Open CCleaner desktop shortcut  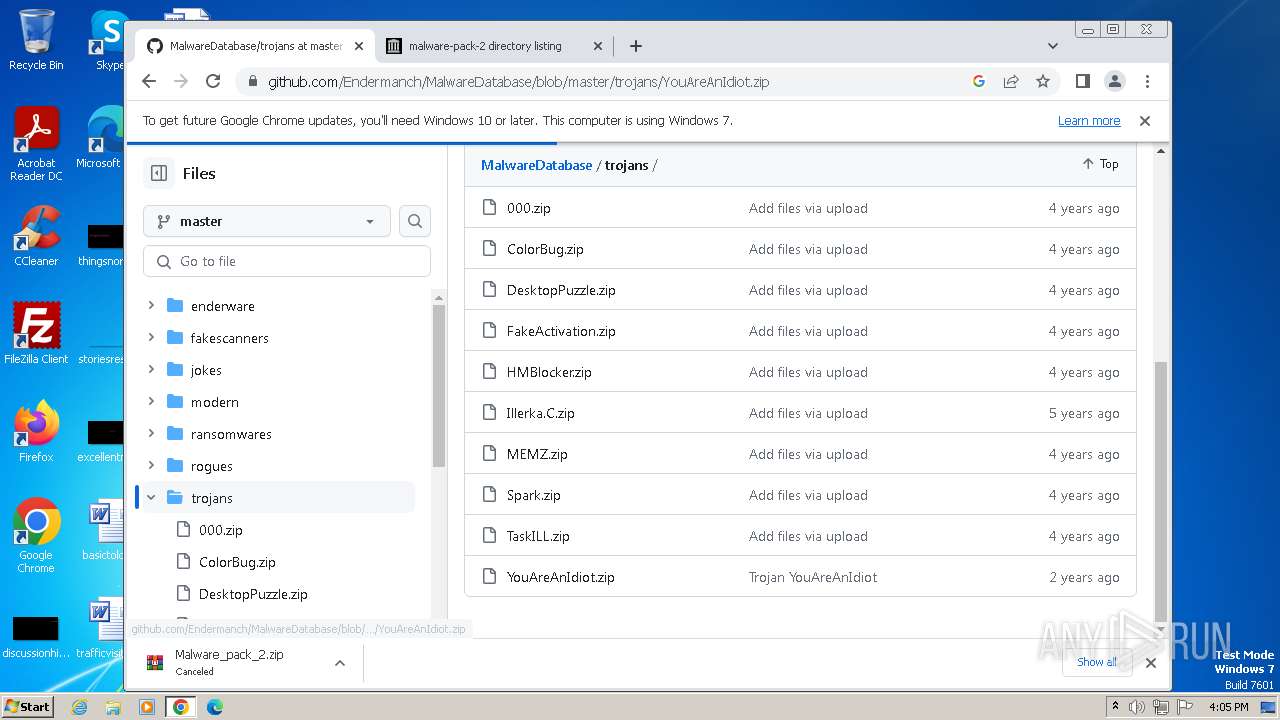pyautogui.click(x=36, y=236)
